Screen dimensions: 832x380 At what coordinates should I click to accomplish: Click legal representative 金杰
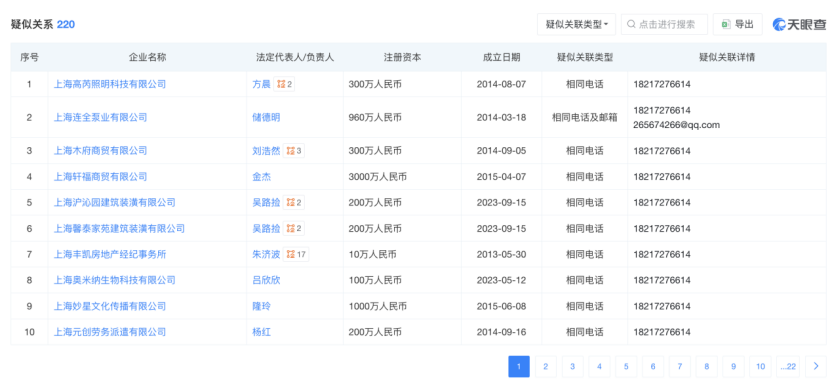[262, 177]
